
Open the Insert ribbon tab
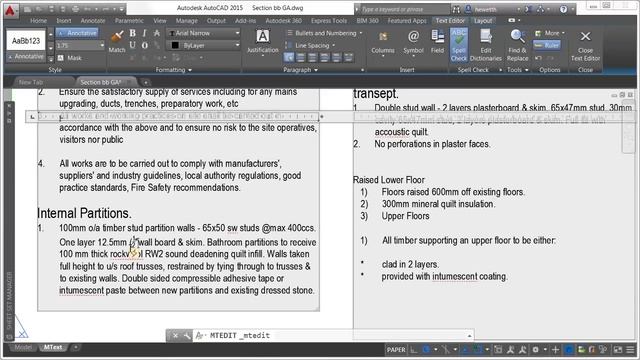pos(64,20)
